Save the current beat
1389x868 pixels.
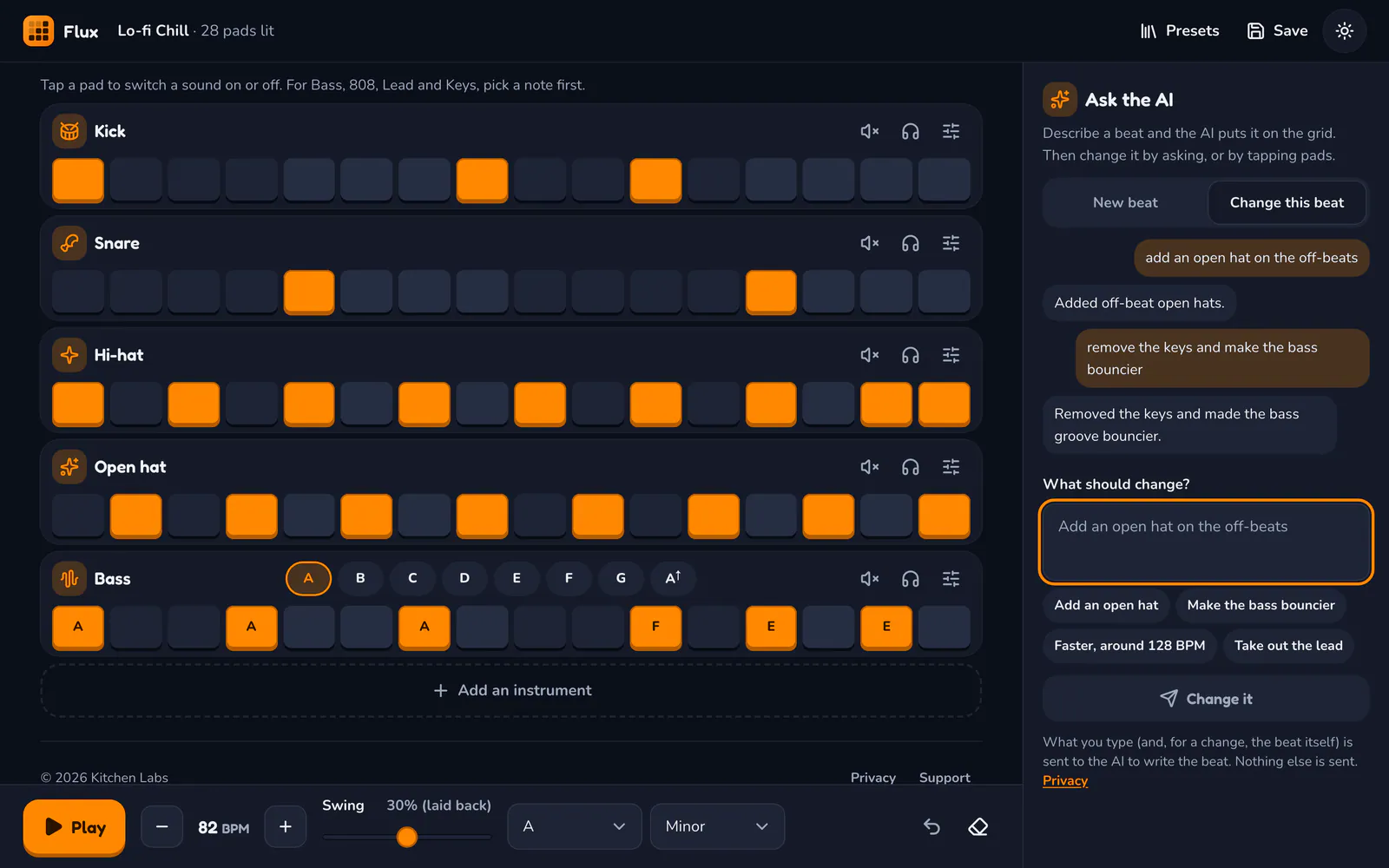pyautogui.click(x=1277, y=31)
